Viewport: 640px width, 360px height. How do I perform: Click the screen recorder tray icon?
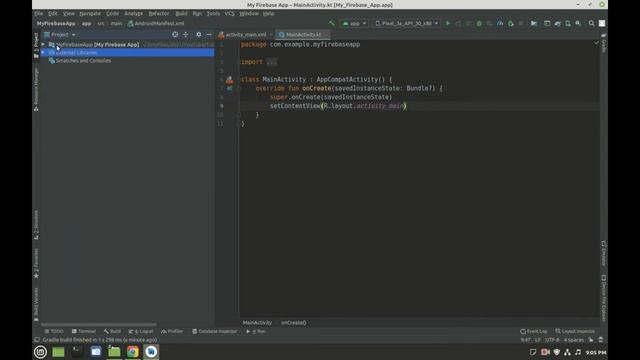(x=545, y=352)
